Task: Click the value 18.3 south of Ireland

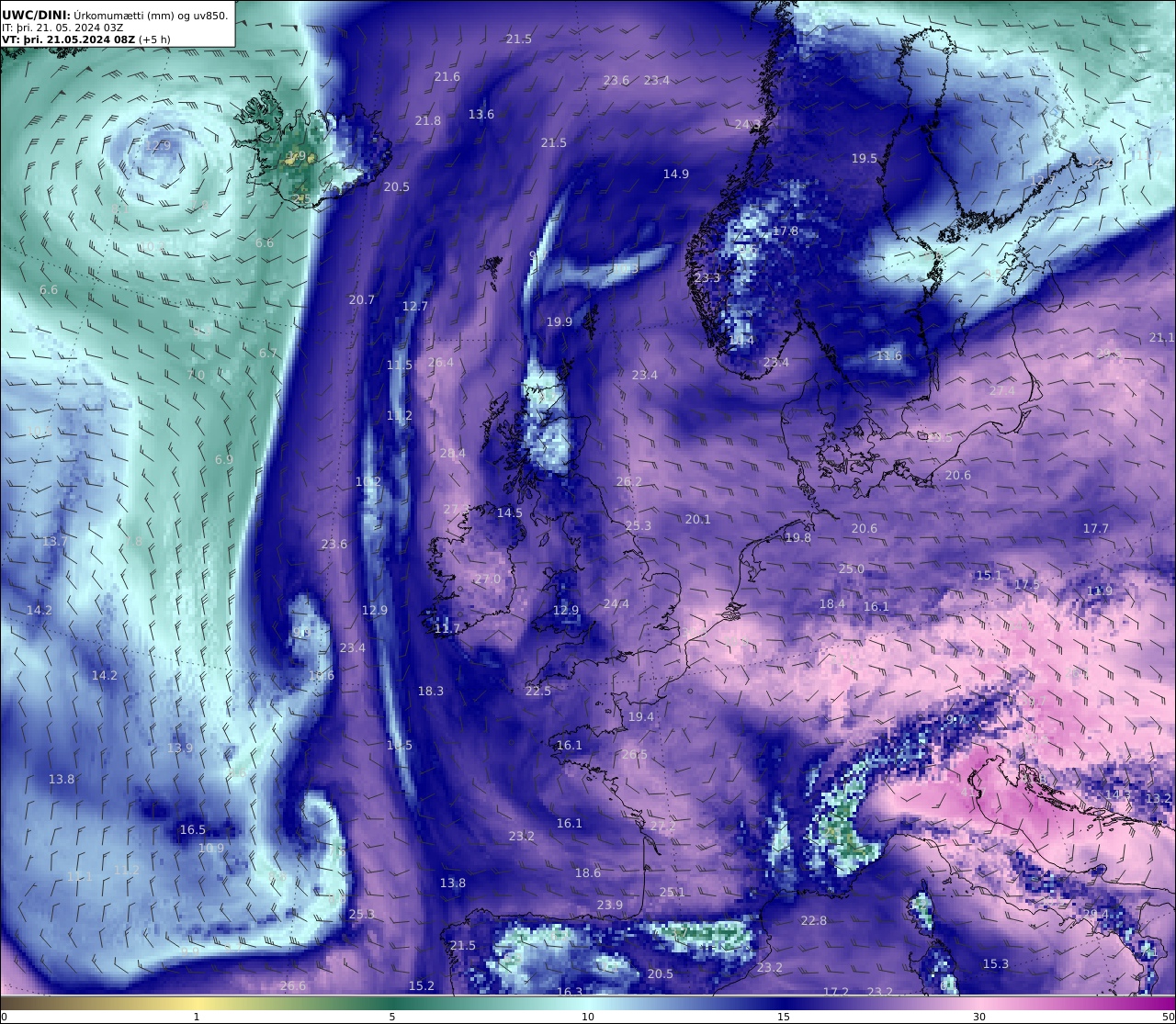Action: (431, 692)
